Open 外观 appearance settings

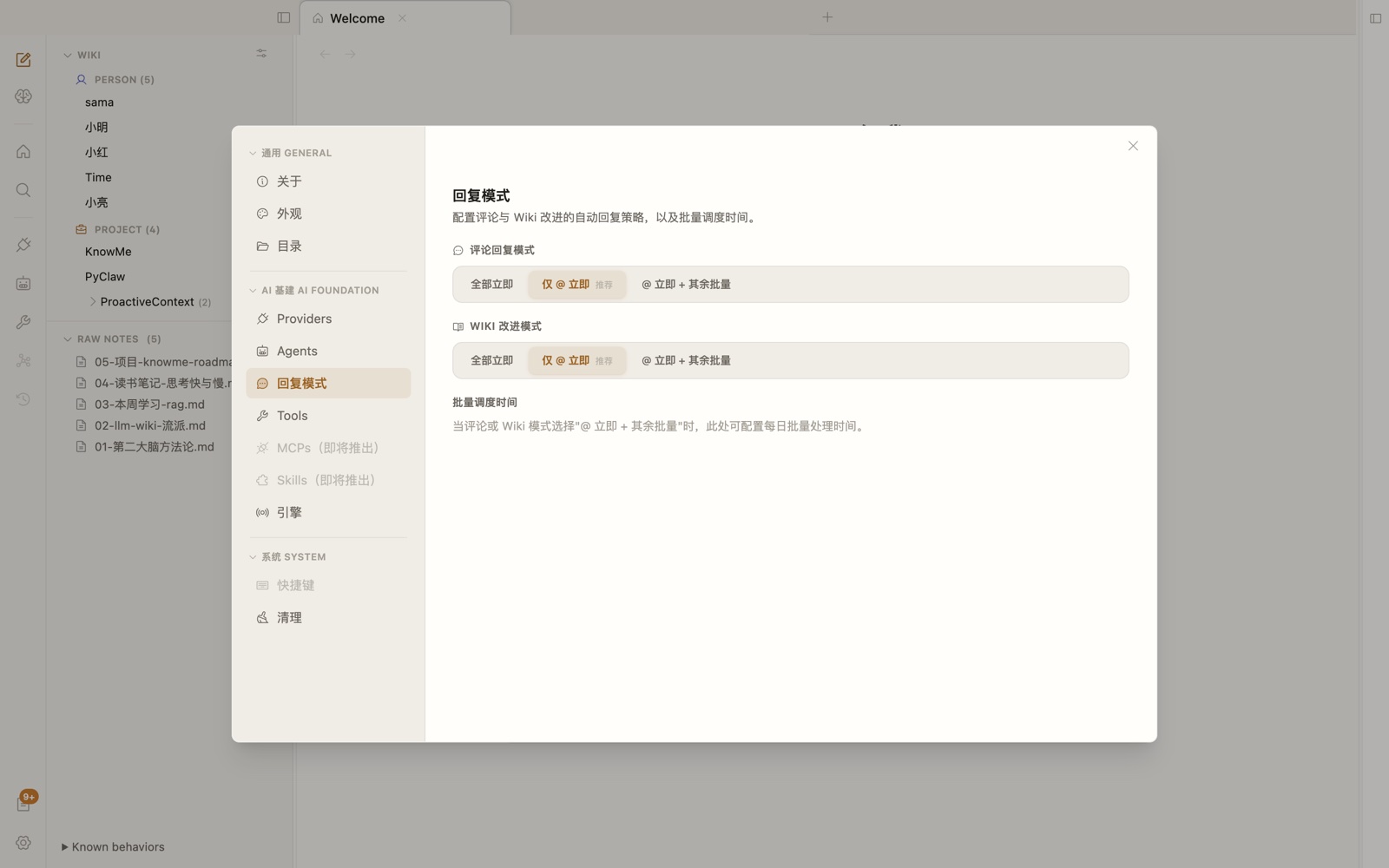(328, 214)
